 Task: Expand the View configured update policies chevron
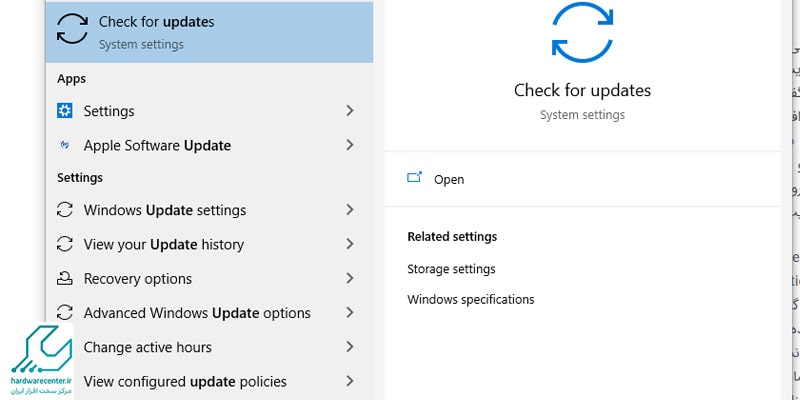click(x=349, y=381)
